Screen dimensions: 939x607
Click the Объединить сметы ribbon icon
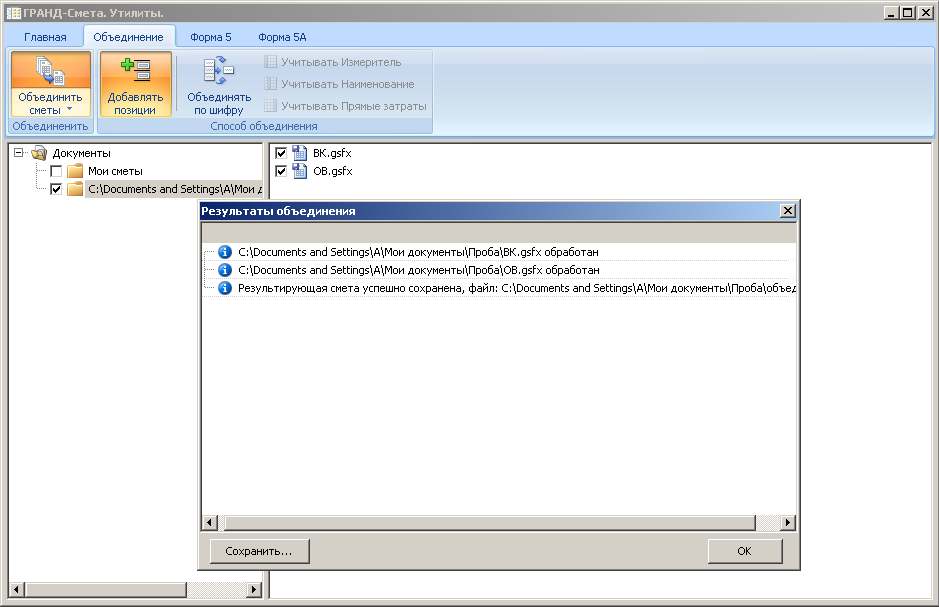click(50, 70)
